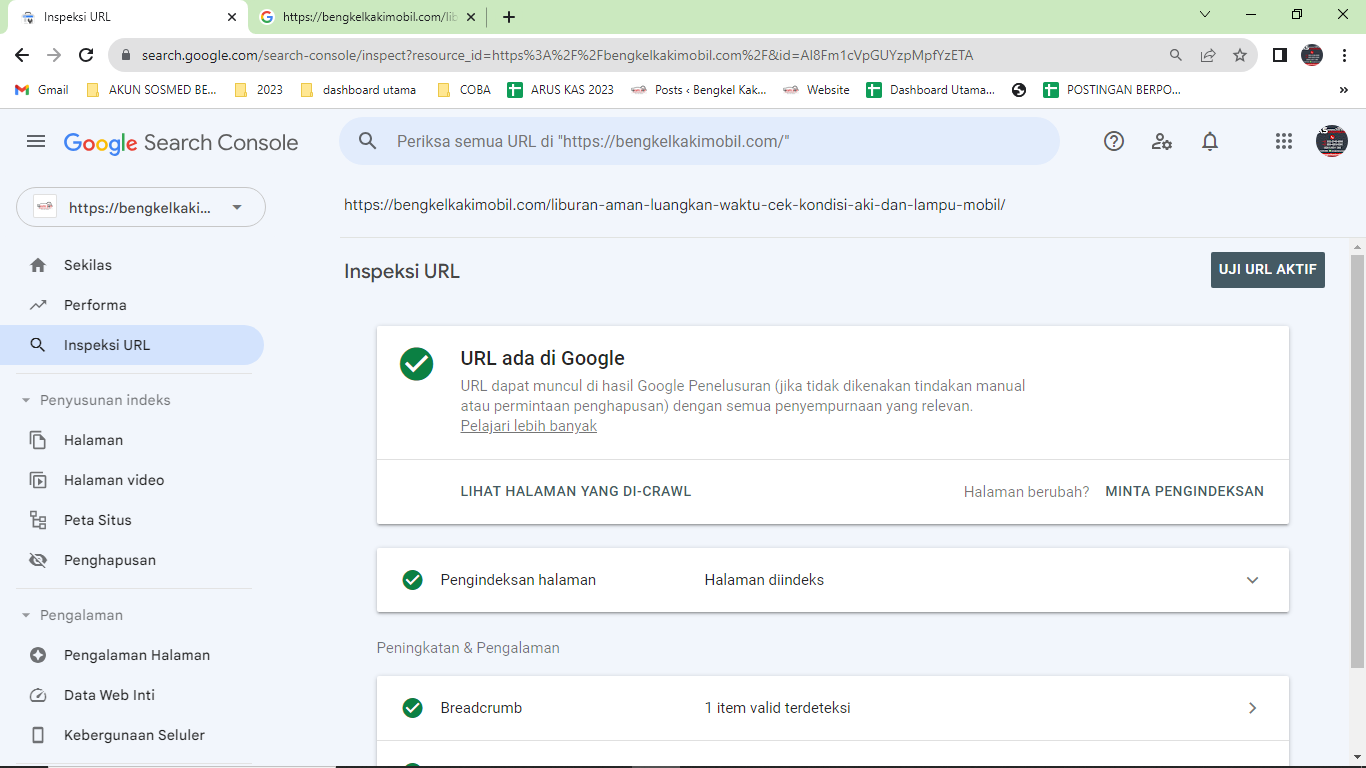
Task: Open the Chrome three-dot menu
Action: [1345, 55]
